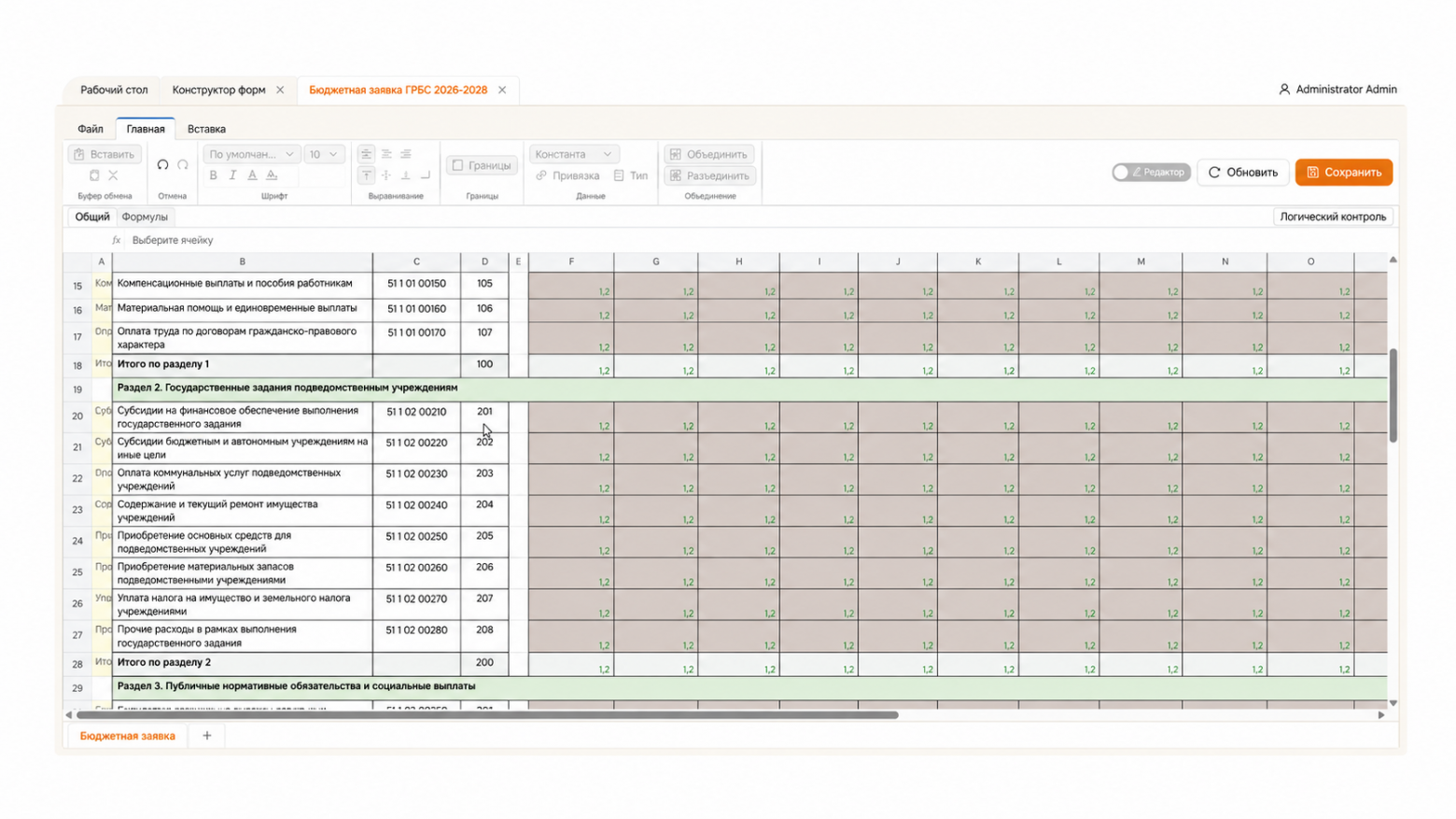Click the copy icon under Вставить
The image size is (1456, 819).
[x=94, y=176]
